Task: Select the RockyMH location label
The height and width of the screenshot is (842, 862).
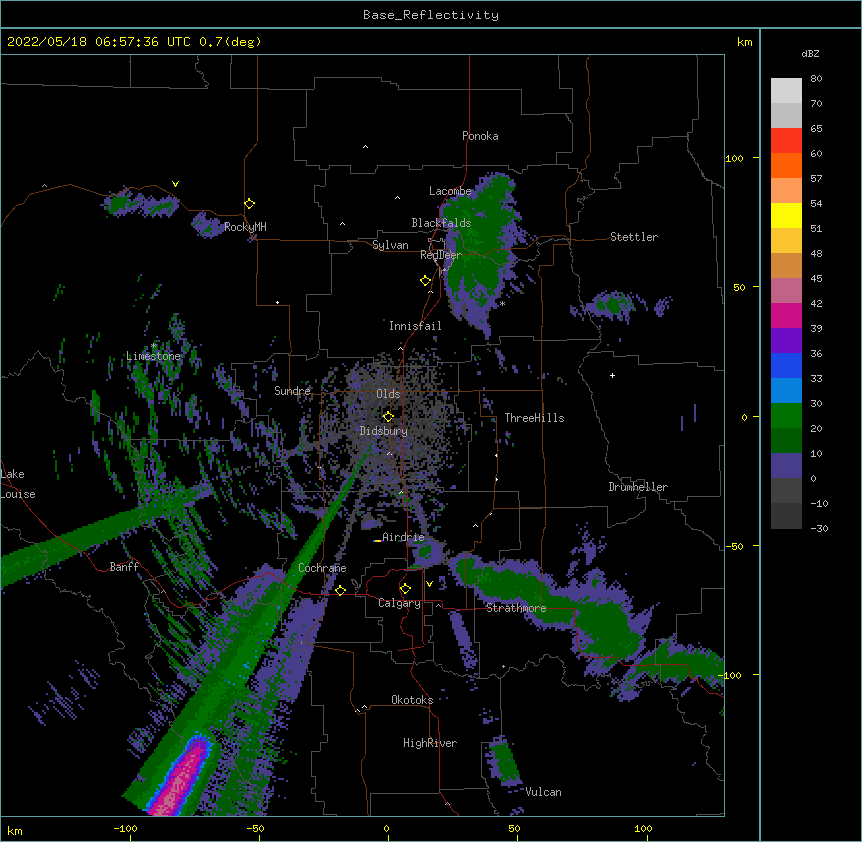Action: pos(245,227)
